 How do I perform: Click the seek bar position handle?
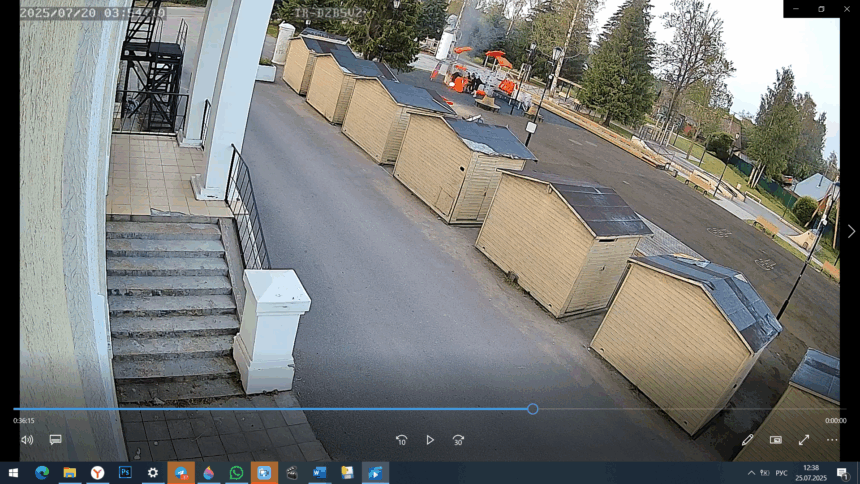pyautogui.click(x=533, y=409)
